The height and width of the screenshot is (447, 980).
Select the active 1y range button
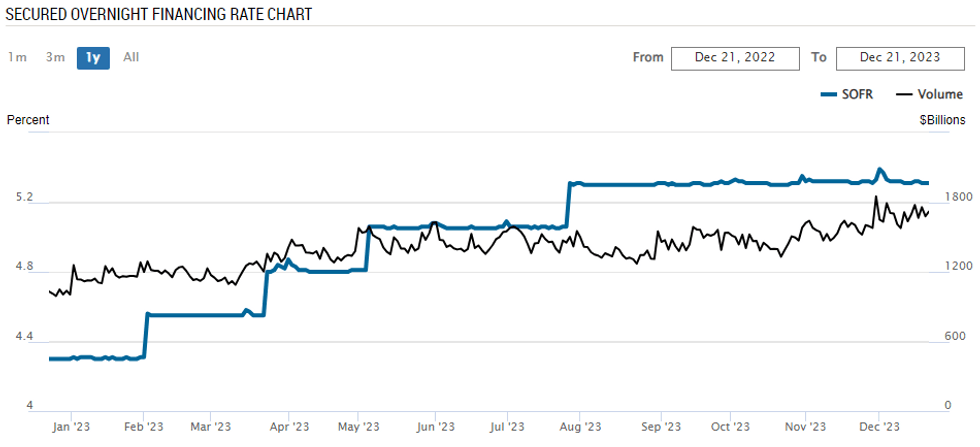pos(93,57)
